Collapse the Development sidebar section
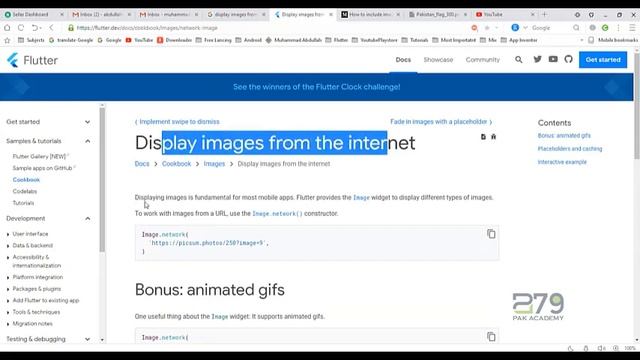640x360 pixels. point(87,218)
